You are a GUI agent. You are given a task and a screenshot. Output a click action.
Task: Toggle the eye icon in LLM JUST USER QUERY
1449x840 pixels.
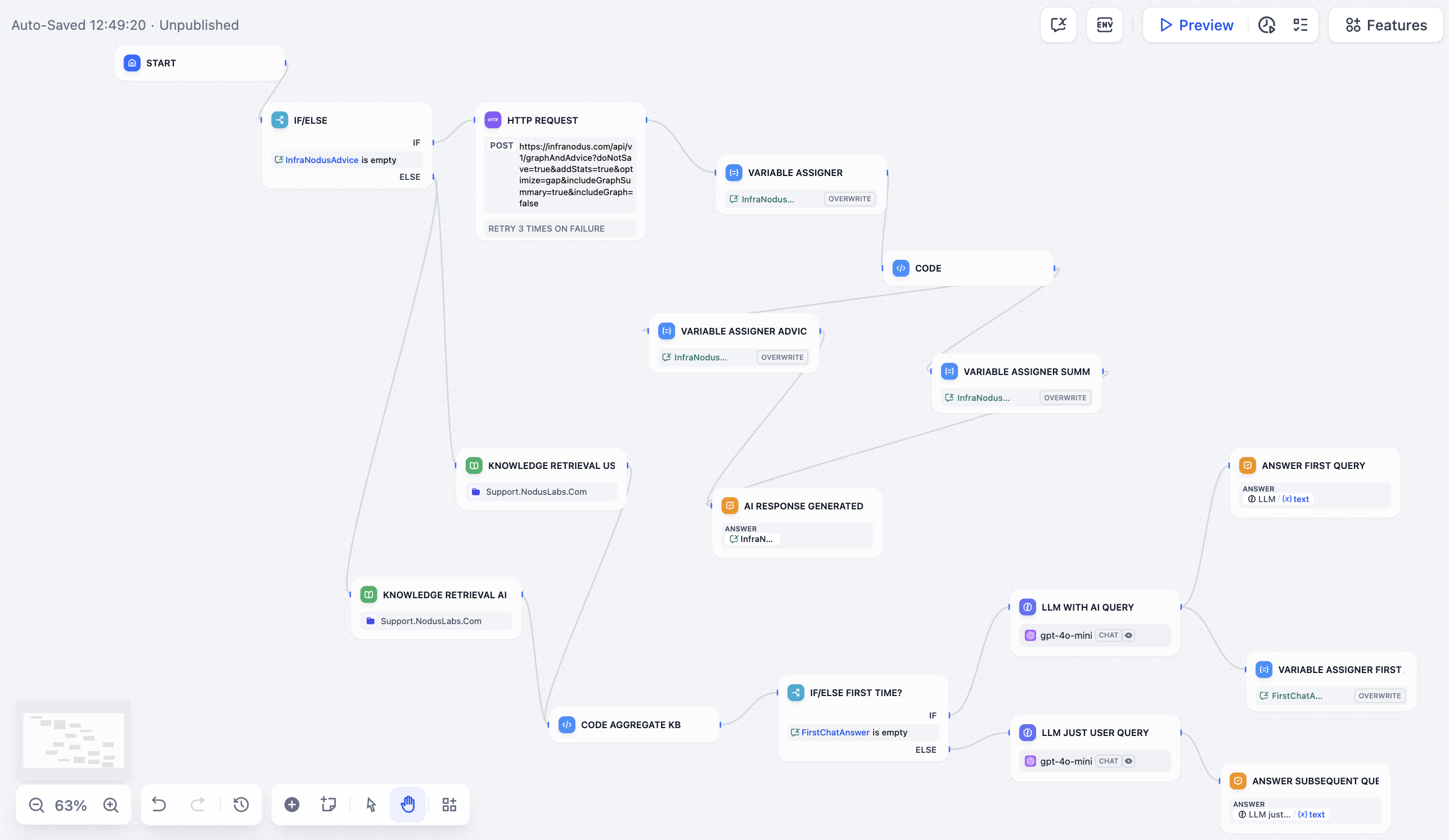(x=1129, y=761)
